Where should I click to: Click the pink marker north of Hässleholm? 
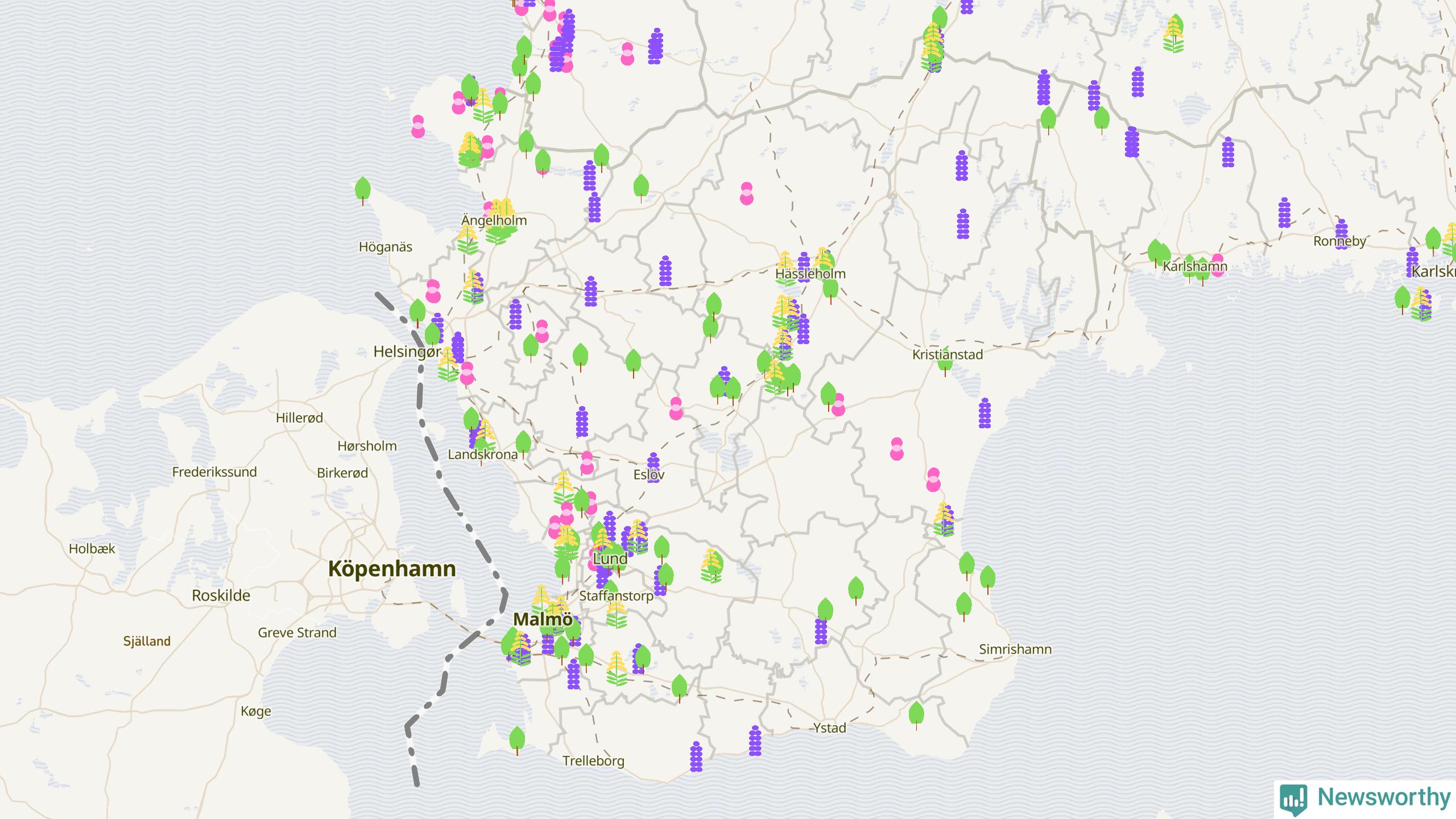pos(747,193)
